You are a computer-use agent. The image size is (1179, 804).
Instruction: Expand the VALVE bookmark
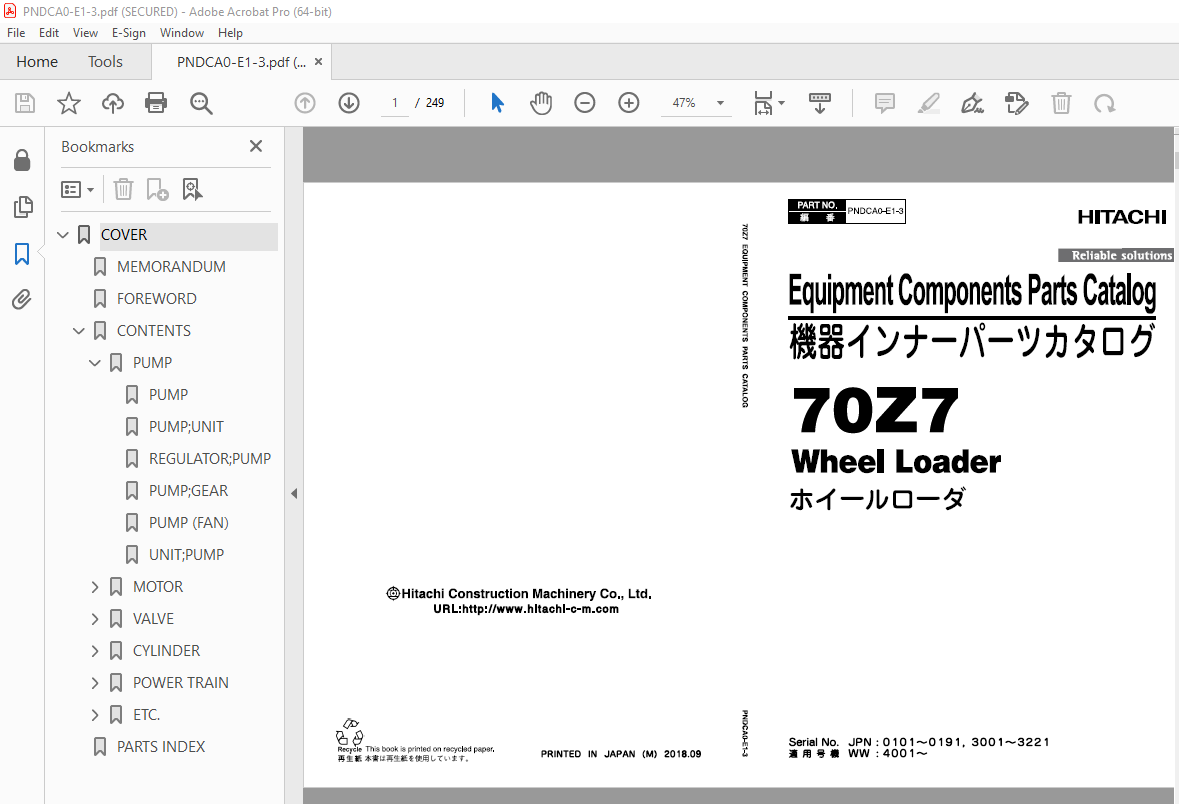[95, 619]
